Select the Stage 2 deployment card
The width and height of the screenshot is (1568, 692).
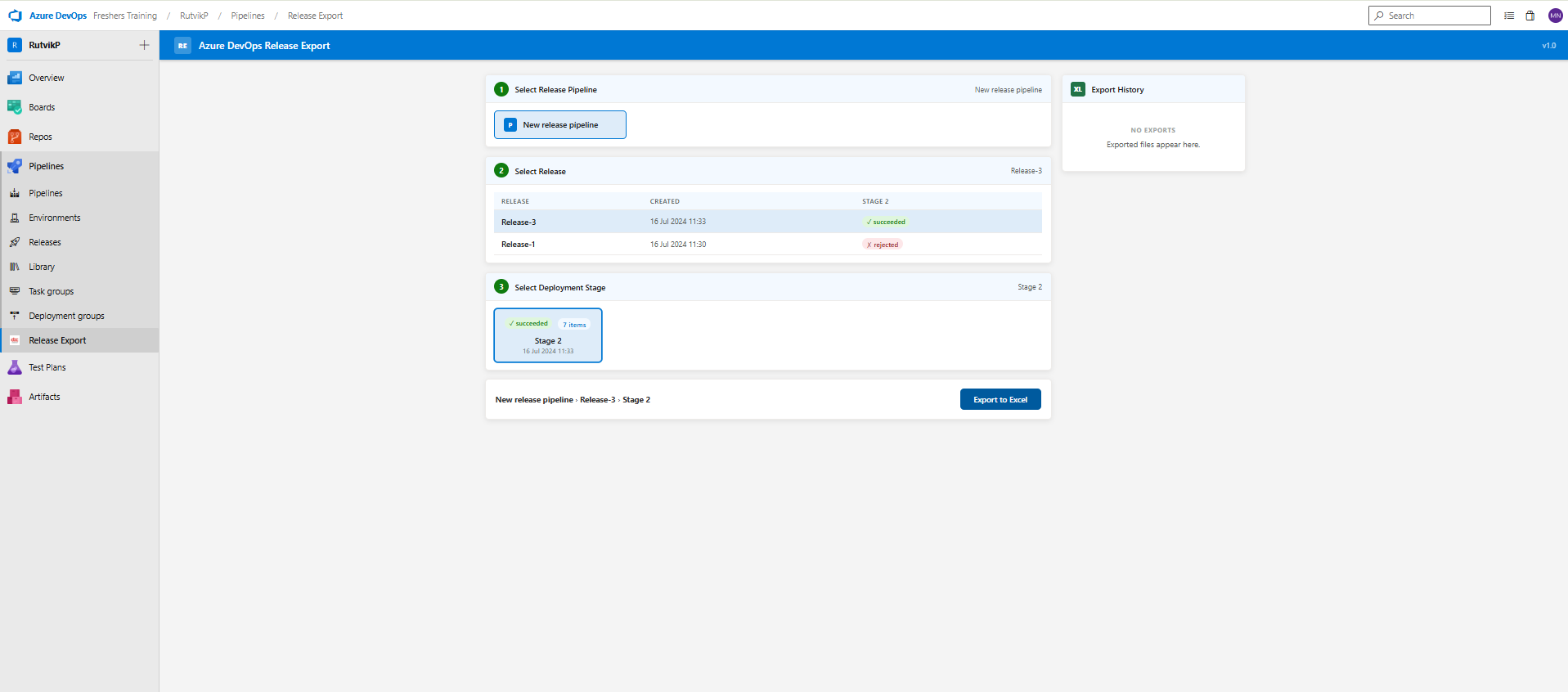coord(548,335)
